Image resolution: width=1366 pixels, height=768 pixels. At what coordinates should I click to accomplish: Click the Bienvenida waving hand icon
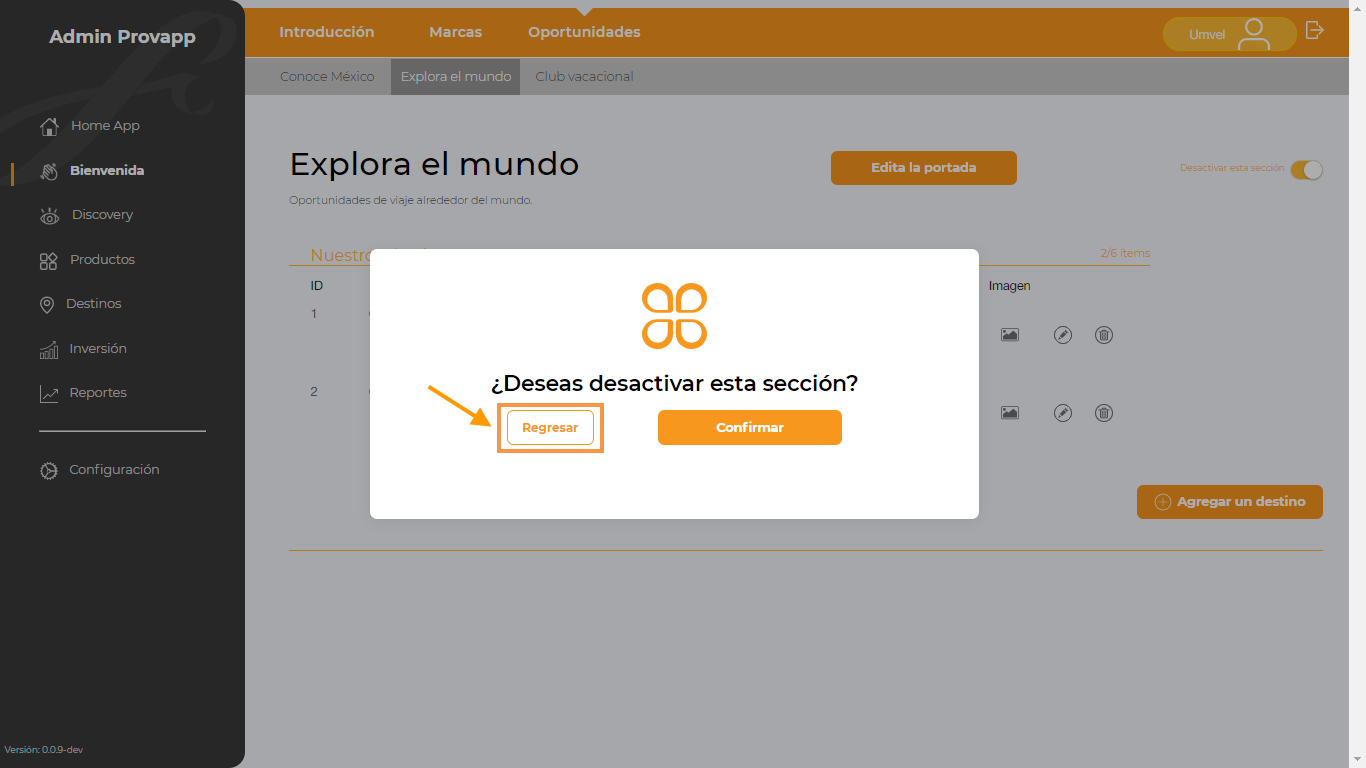pyautogui.click(x=49, y=171)
